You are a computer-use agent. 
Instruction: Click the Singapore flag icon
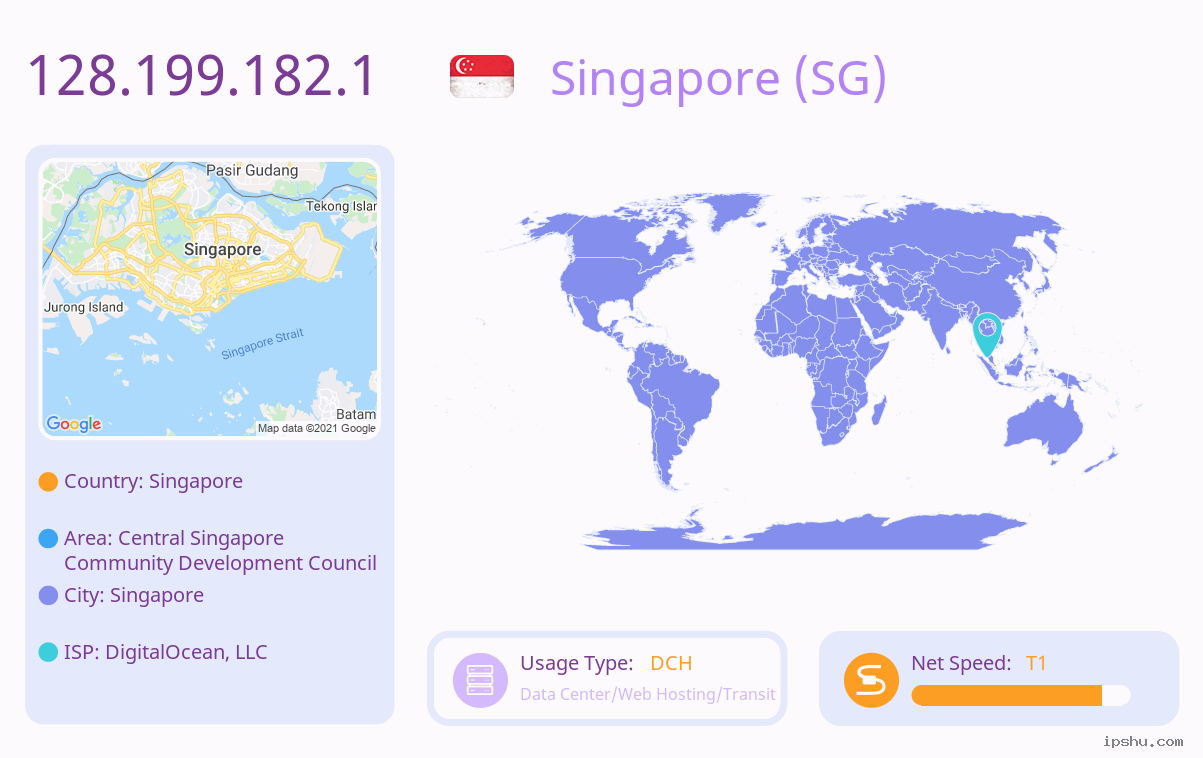[482, 77]
